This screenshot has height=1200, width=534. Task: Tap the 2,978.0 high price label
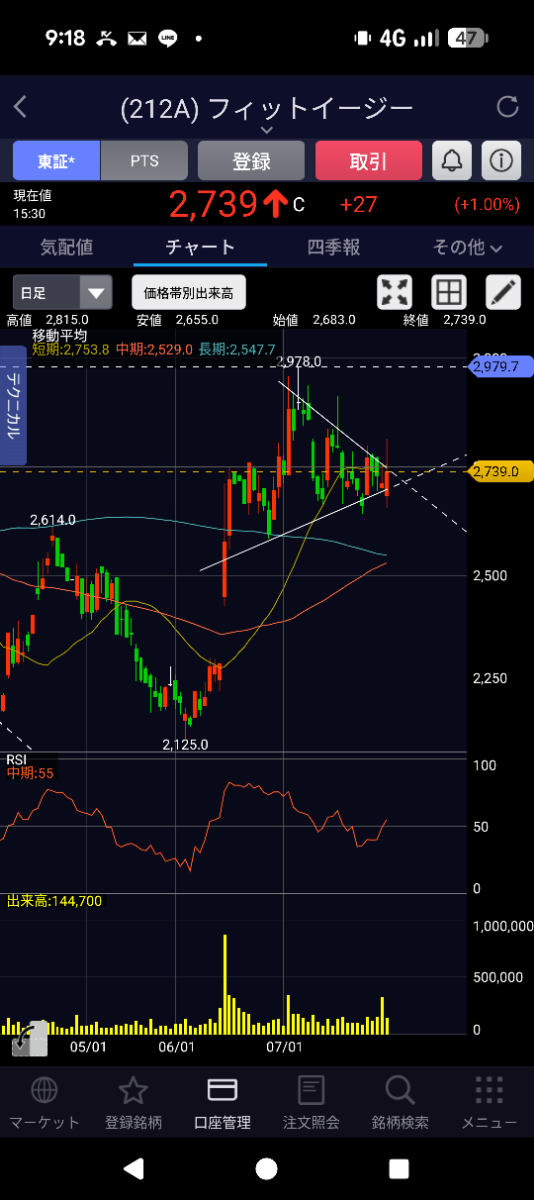(x=298, y=362)
